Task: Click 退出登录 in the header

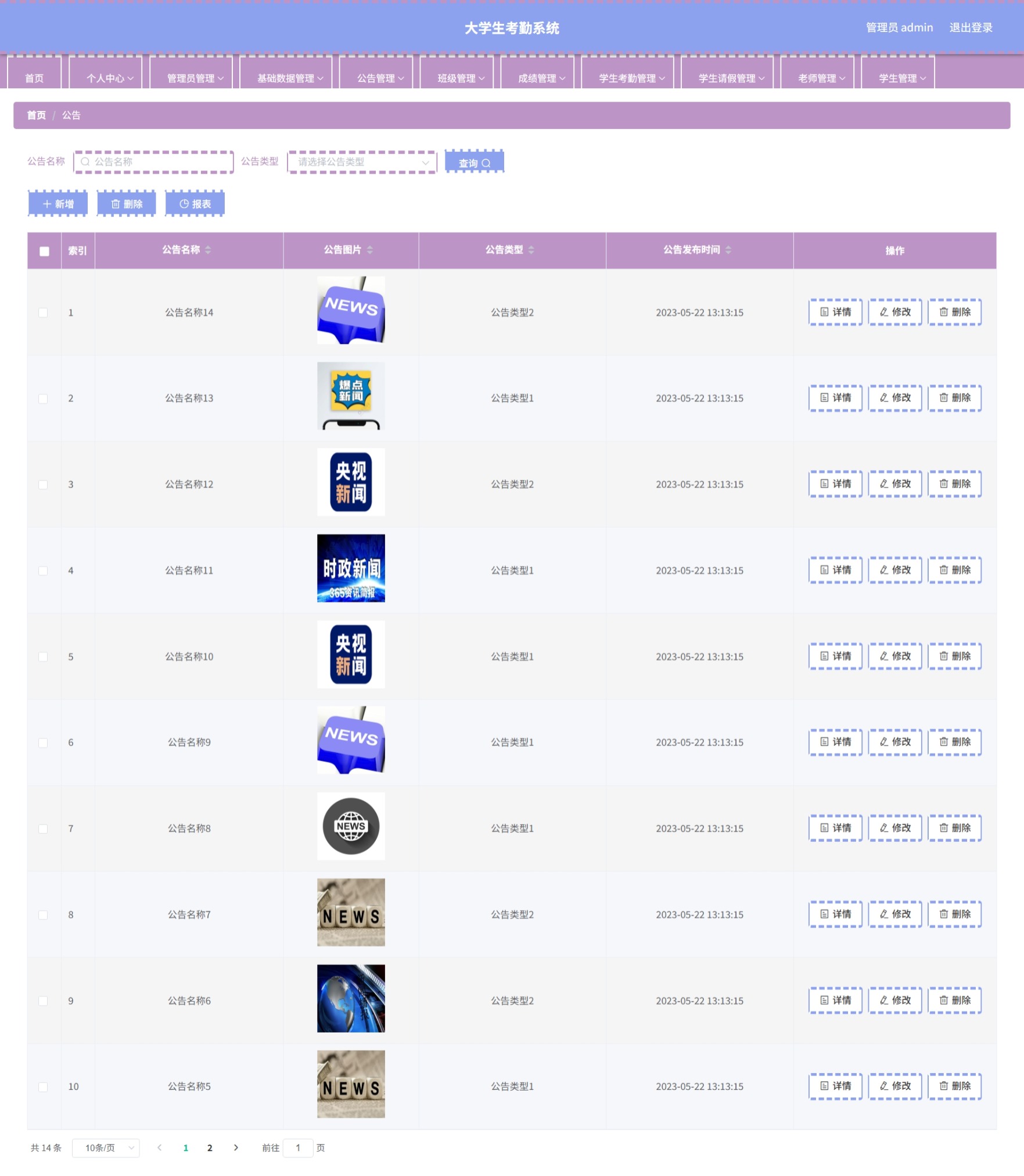Action: (x=971, y=27)
